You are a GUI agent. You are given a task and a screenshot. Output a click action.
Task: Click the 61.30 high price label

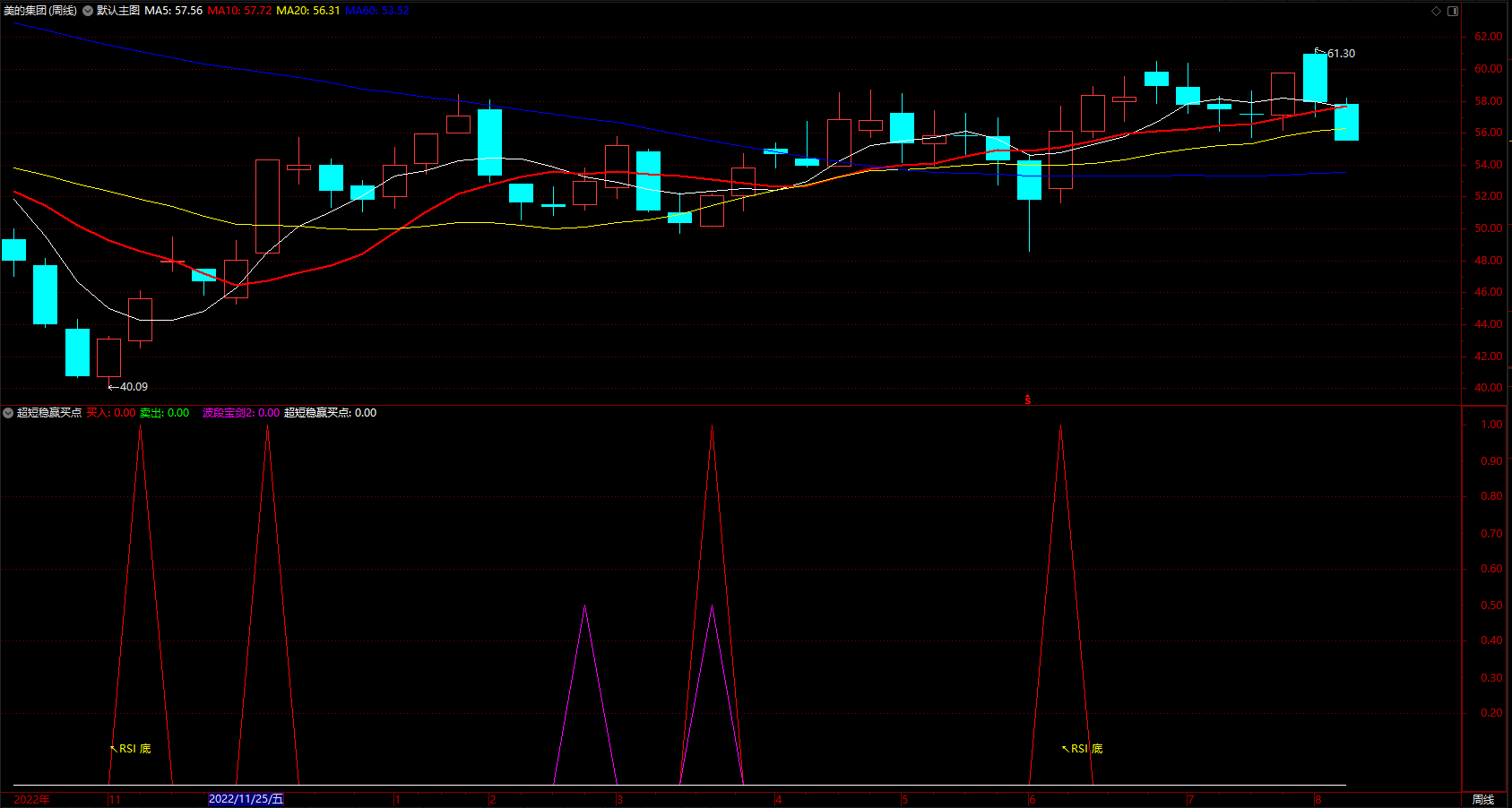1341,54
